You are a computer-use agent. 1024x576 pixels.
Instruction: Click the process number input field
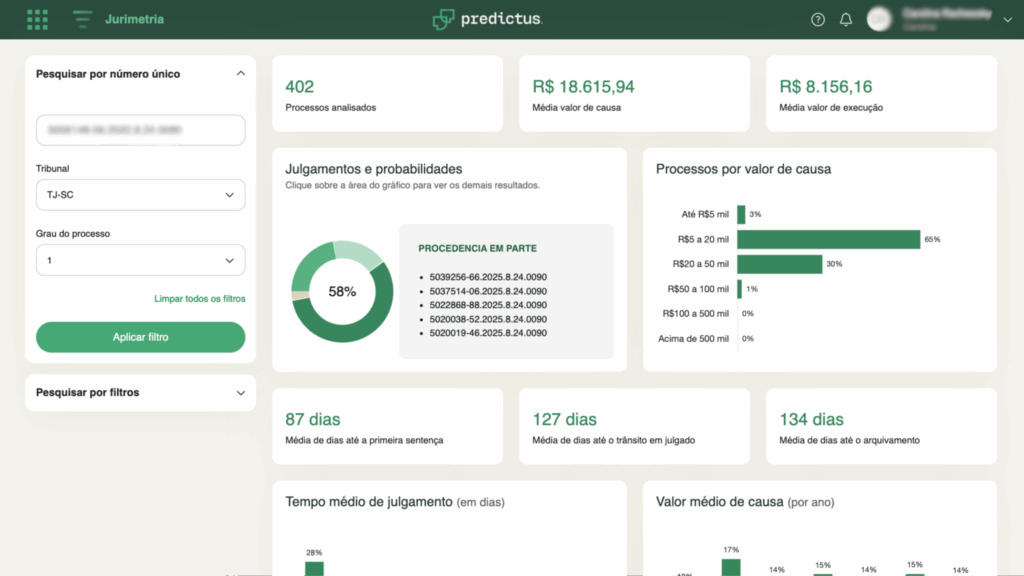coord(140,130)
